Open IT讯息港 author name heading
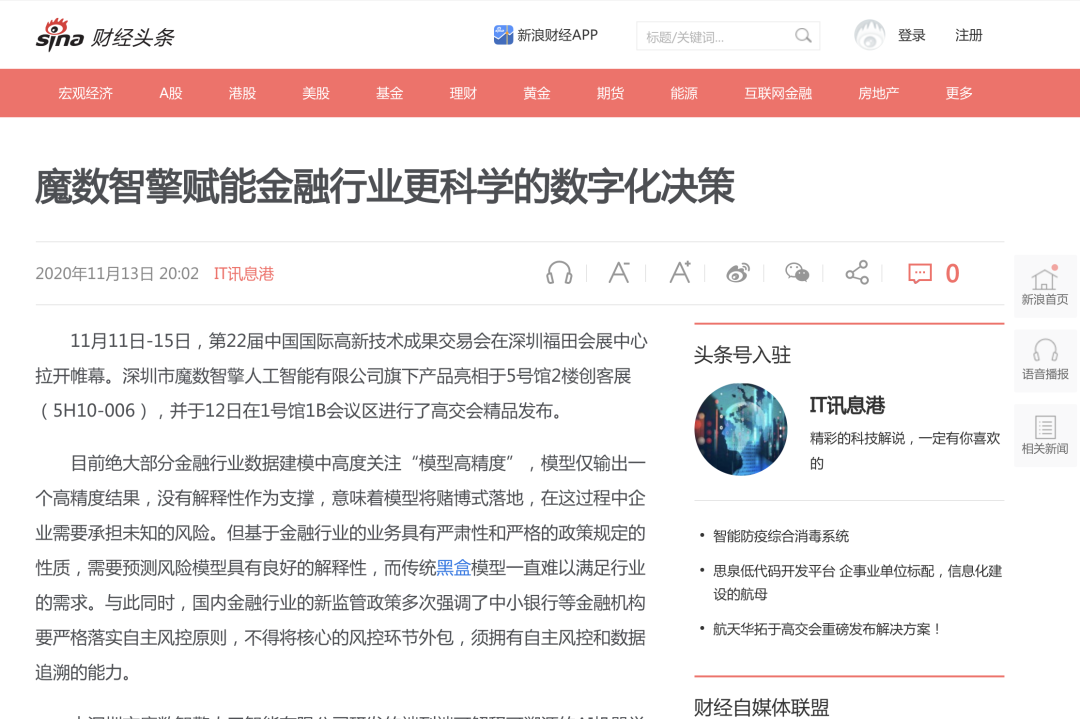The width and height of the screenshot is (1080, 719). pos(847,406)
